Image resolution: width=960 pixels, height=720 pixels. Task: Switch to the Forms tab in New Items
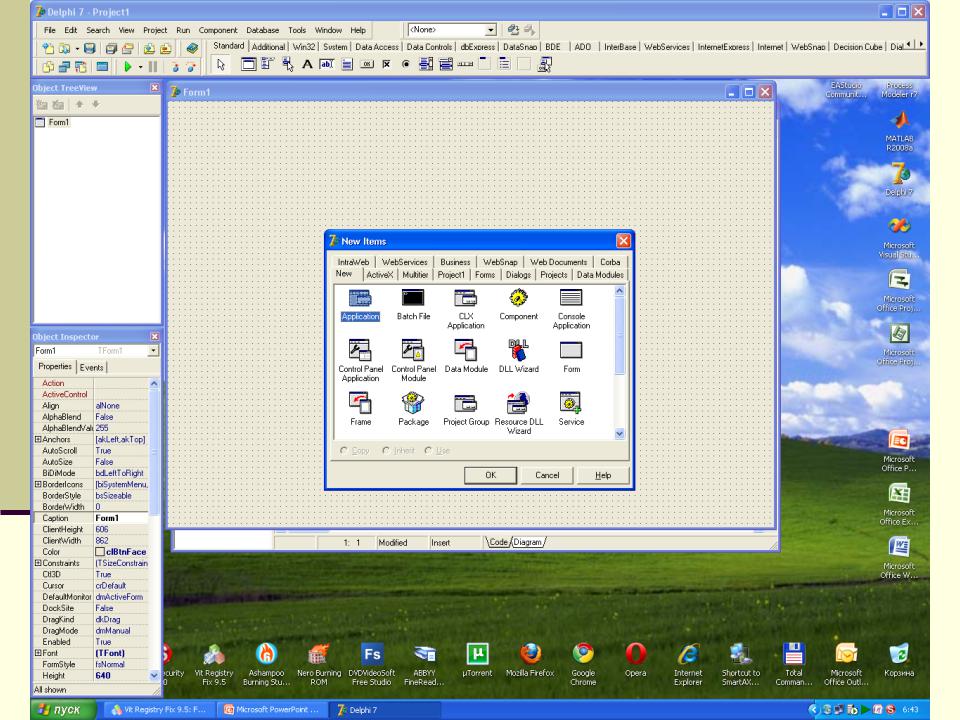[485, 275]
